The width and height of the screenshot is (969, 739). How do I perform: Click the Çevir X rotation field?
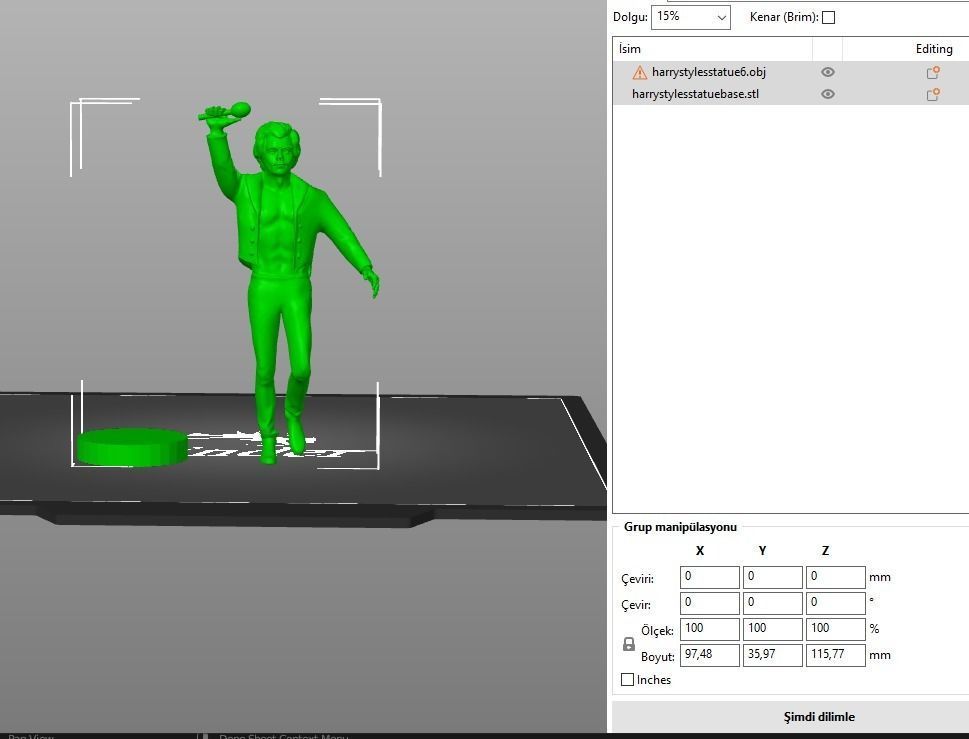click(x=709, y=603)
